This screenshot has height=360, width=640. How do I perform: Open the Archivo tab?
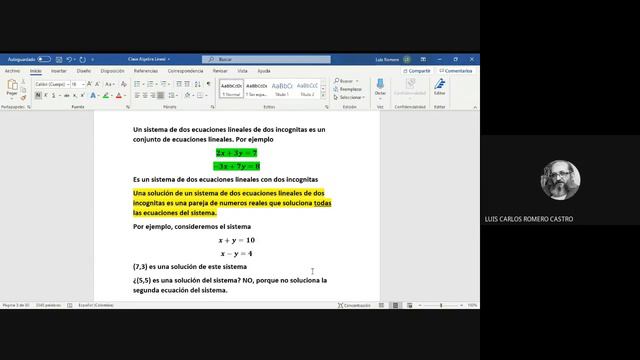(12, 71)
